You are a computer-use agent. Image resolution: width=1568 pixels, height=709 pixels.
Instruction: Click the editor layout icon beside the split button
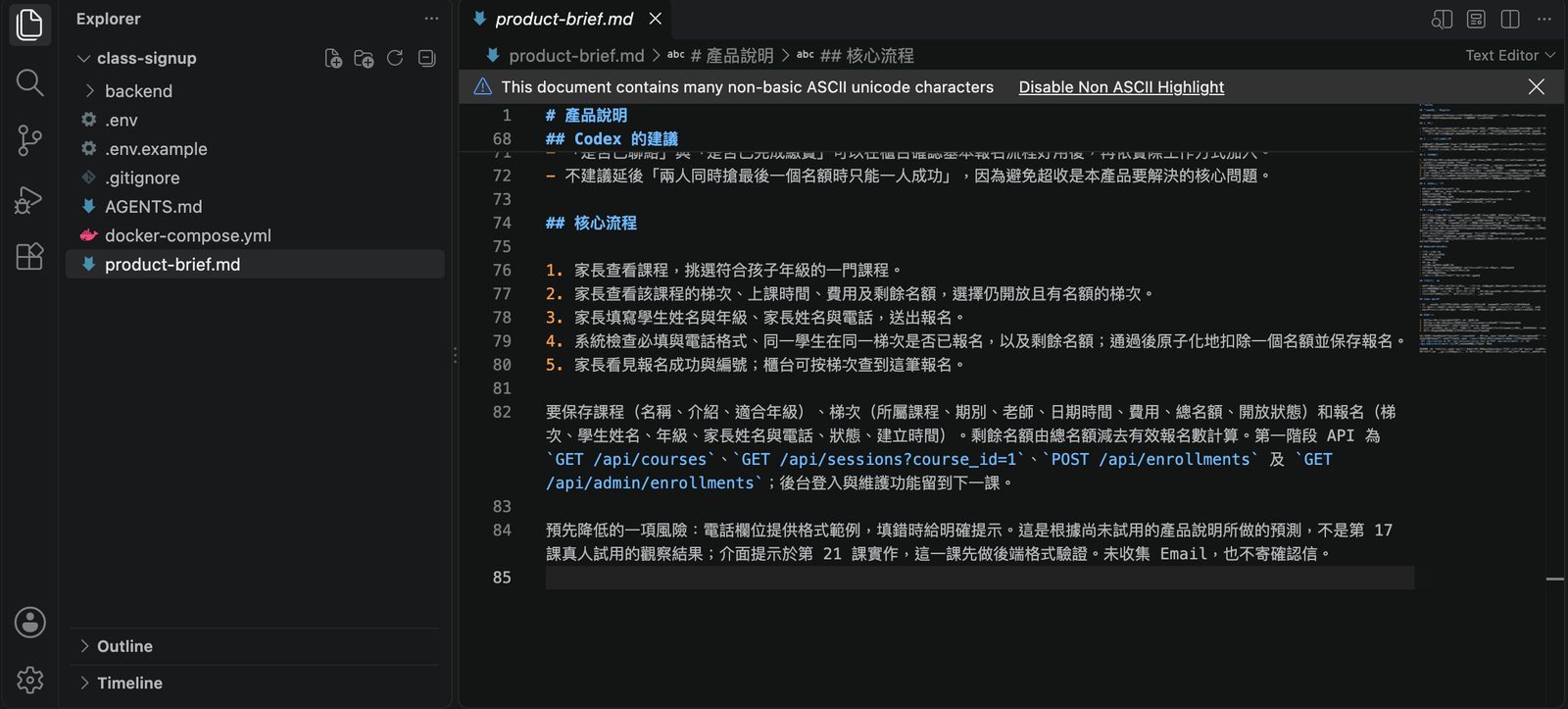[1476, 19]
